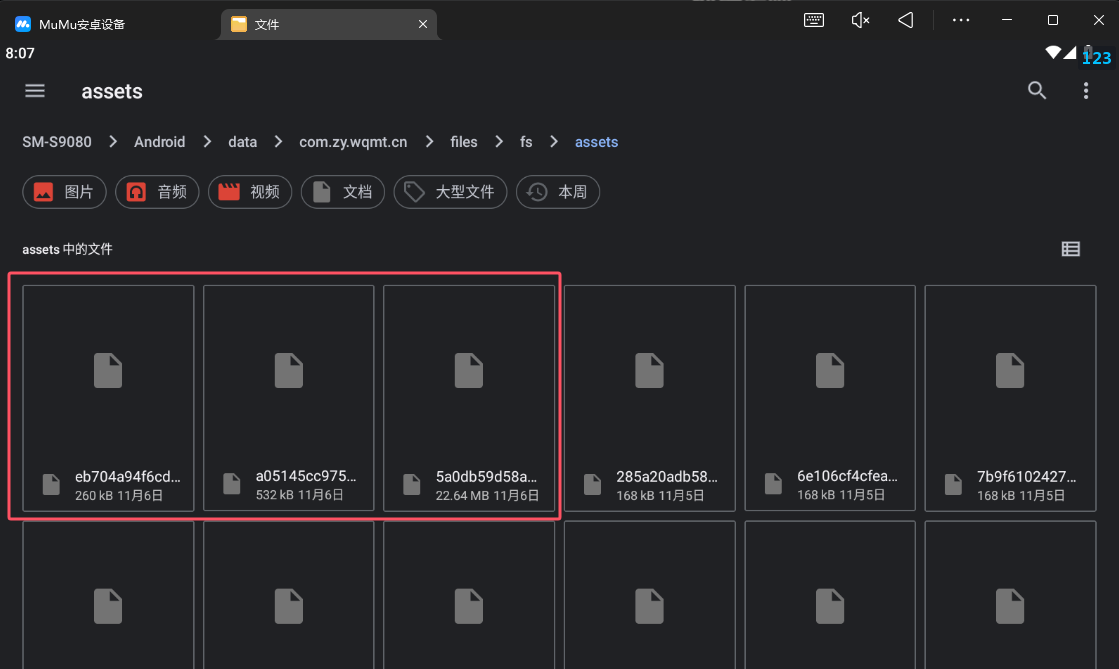Toggle MuMu mute speaker icon
This screenshot has height=669, width=1119.
point(860,20)
